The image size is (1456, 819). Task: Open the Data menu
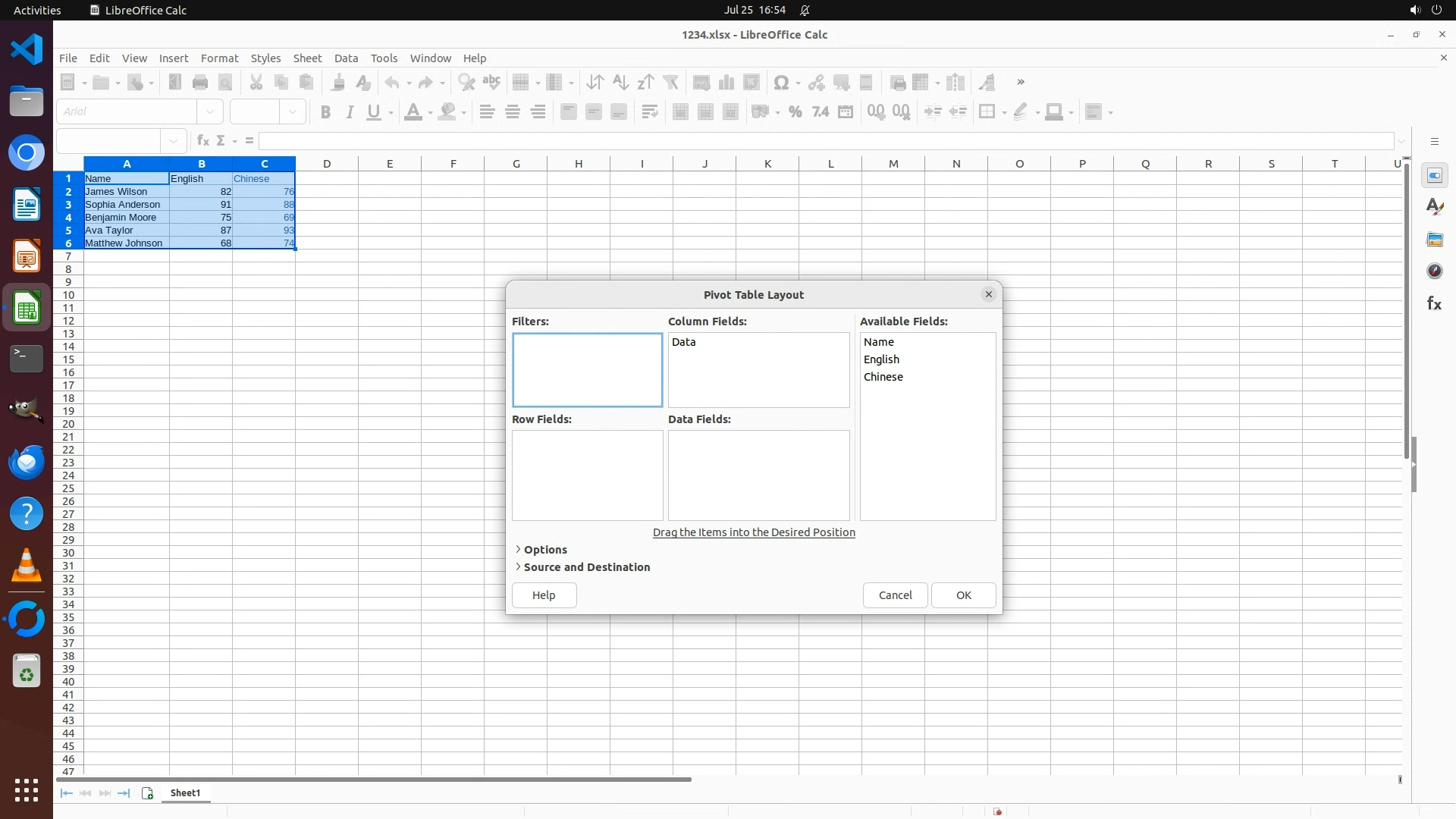[x=346, y=58]
